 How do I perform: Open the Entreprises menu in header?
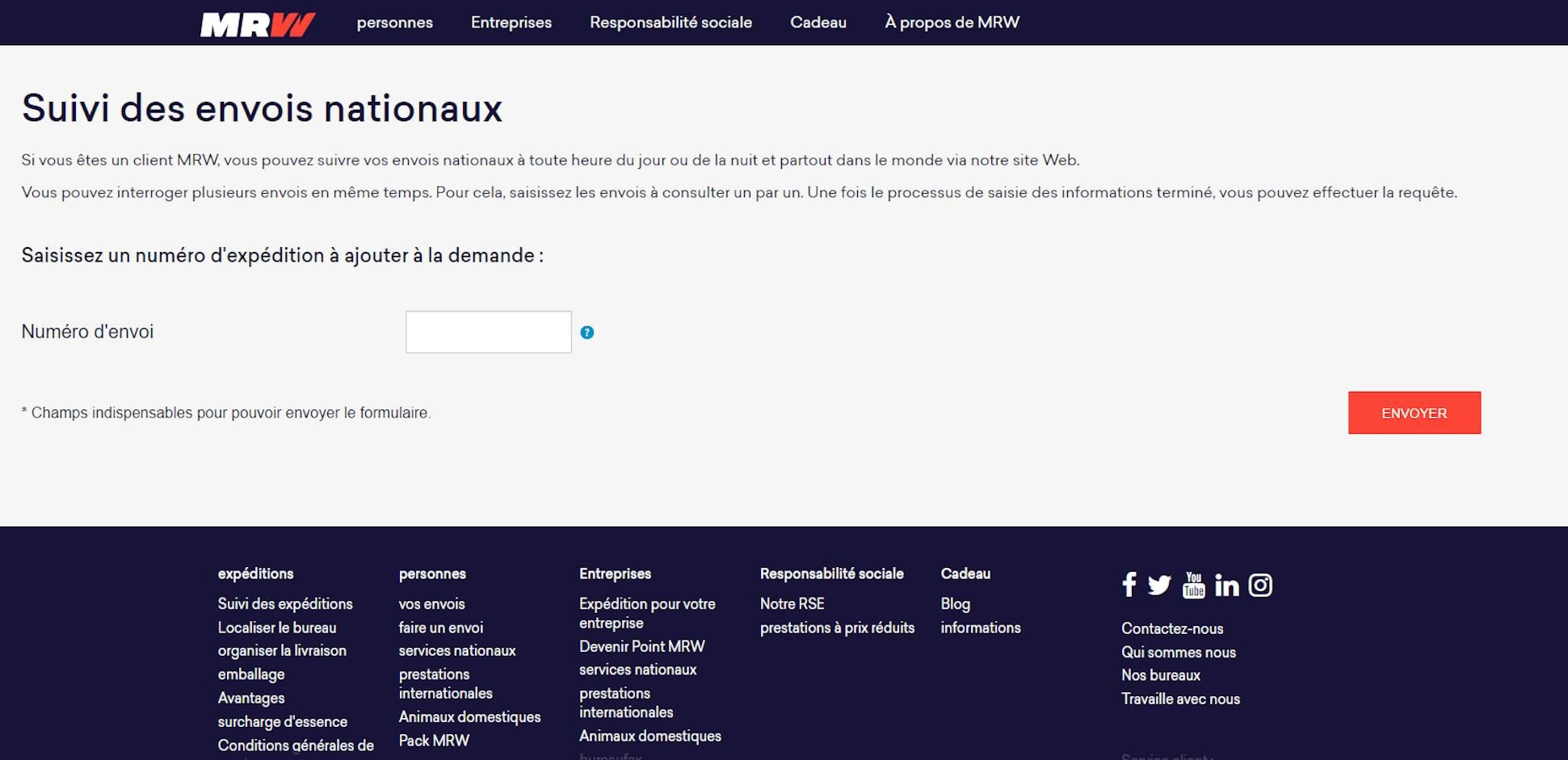tap(511, 23)
